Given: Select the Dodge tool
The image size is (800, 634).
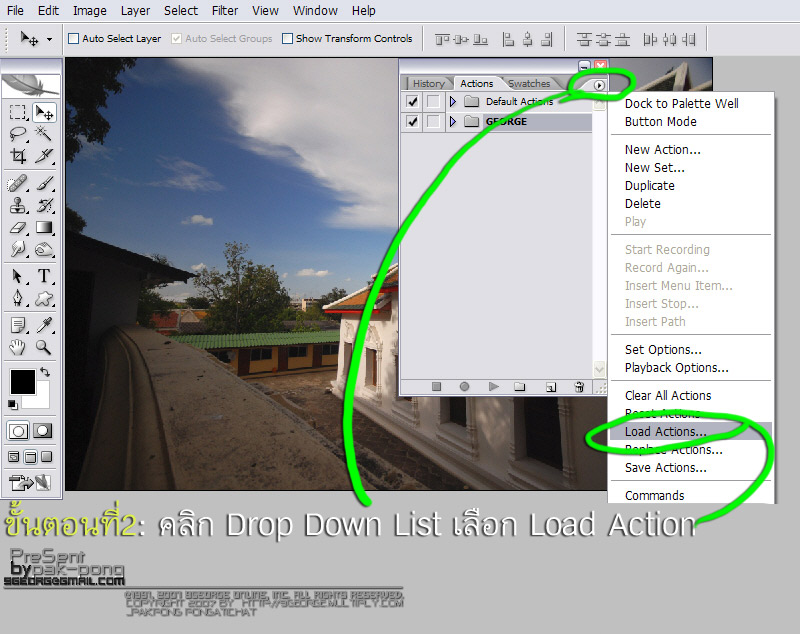Looking at the screenshot, I should click(x=44, y=249).
